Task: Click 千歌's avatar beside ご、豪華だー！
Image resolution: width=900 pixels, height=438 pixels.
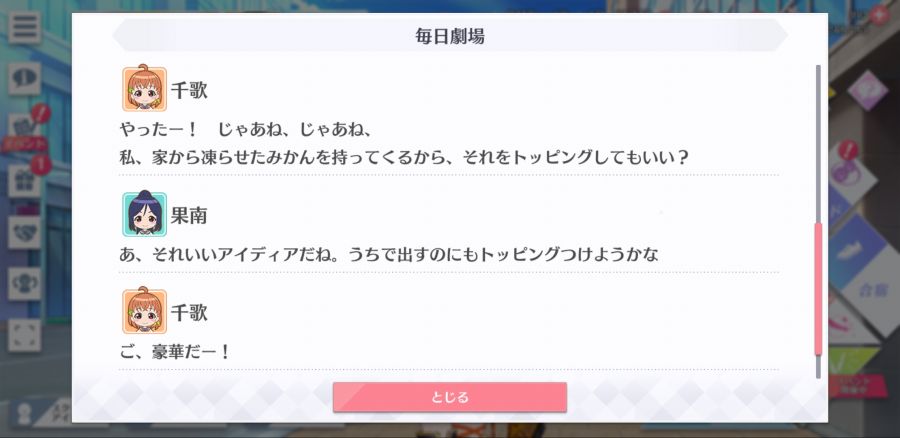Action: (x=145, y=311)
